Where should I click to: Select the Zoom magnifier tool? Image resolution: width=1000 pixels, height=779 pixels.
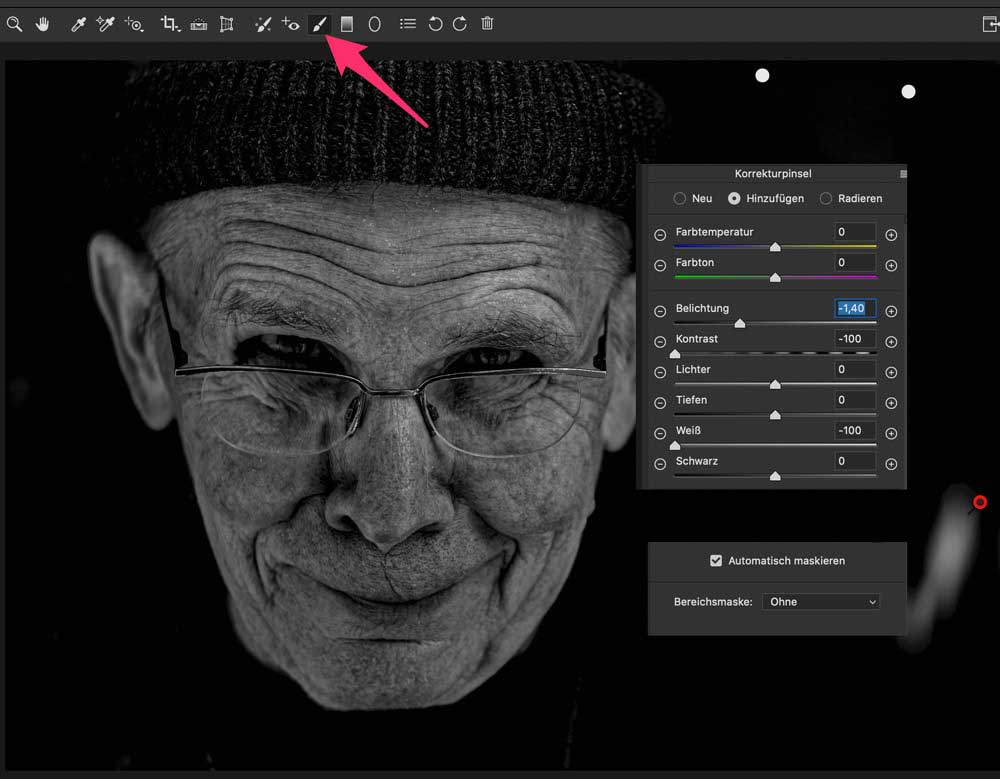[x=14, y=24]
